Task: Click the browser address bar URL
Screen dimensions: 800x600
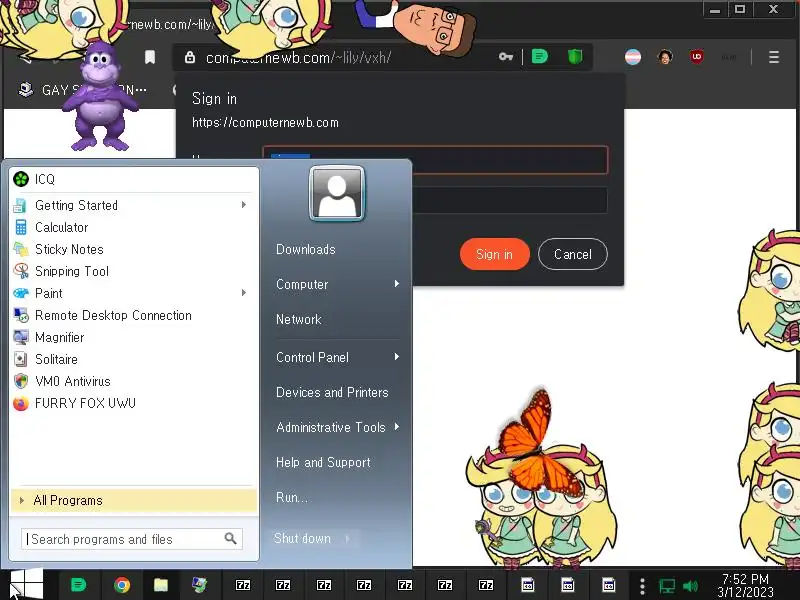Action: click(298, 58)
